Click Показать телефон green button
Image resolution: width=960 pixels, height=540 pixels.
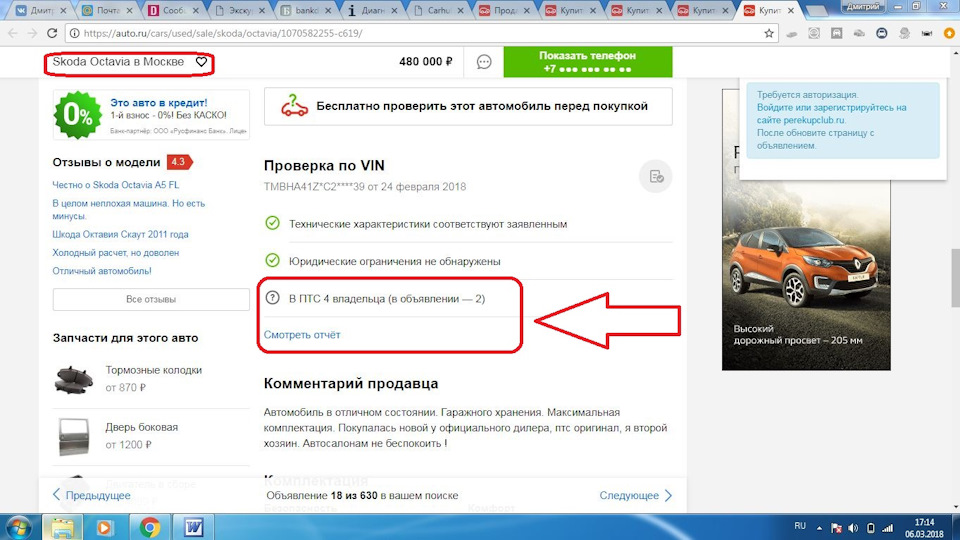coord(588,62)
